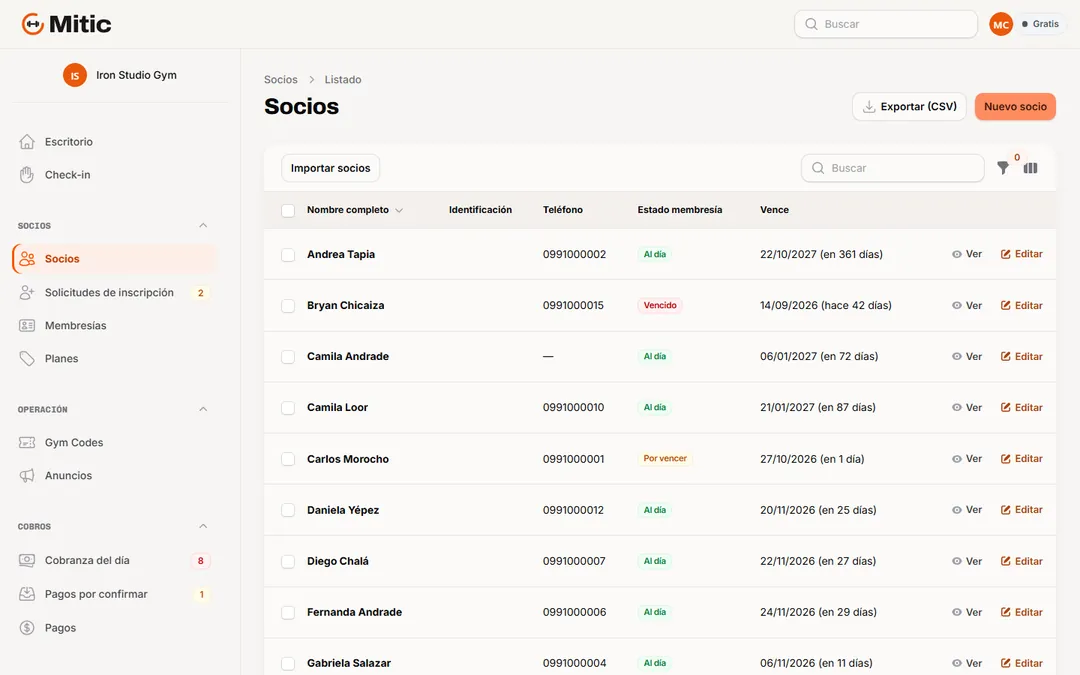Viewport: 1080px width, 675px height.
Task: Click the MC user avatar
Action: [1001, 24]
